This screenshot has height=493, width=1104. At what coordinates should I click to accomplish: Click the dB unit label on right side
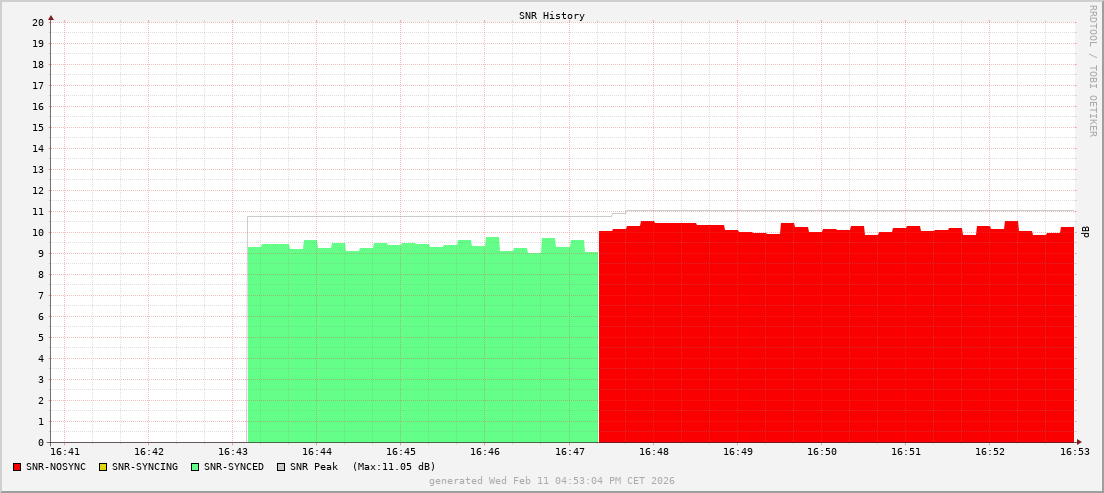click(x=1085, y=232)
